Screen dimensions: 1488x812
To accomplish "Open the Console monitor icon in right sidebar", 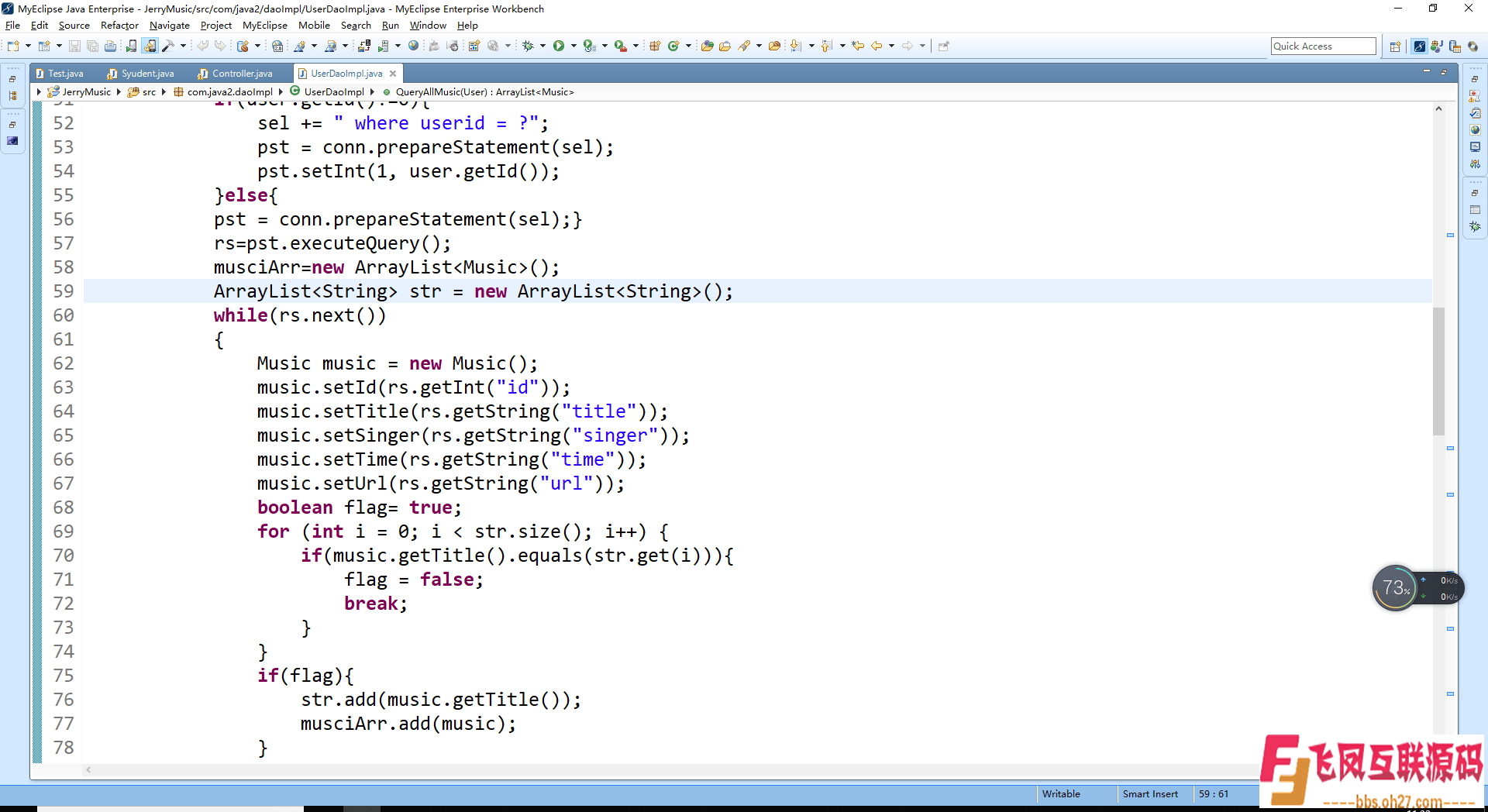I will [1475, 147].
